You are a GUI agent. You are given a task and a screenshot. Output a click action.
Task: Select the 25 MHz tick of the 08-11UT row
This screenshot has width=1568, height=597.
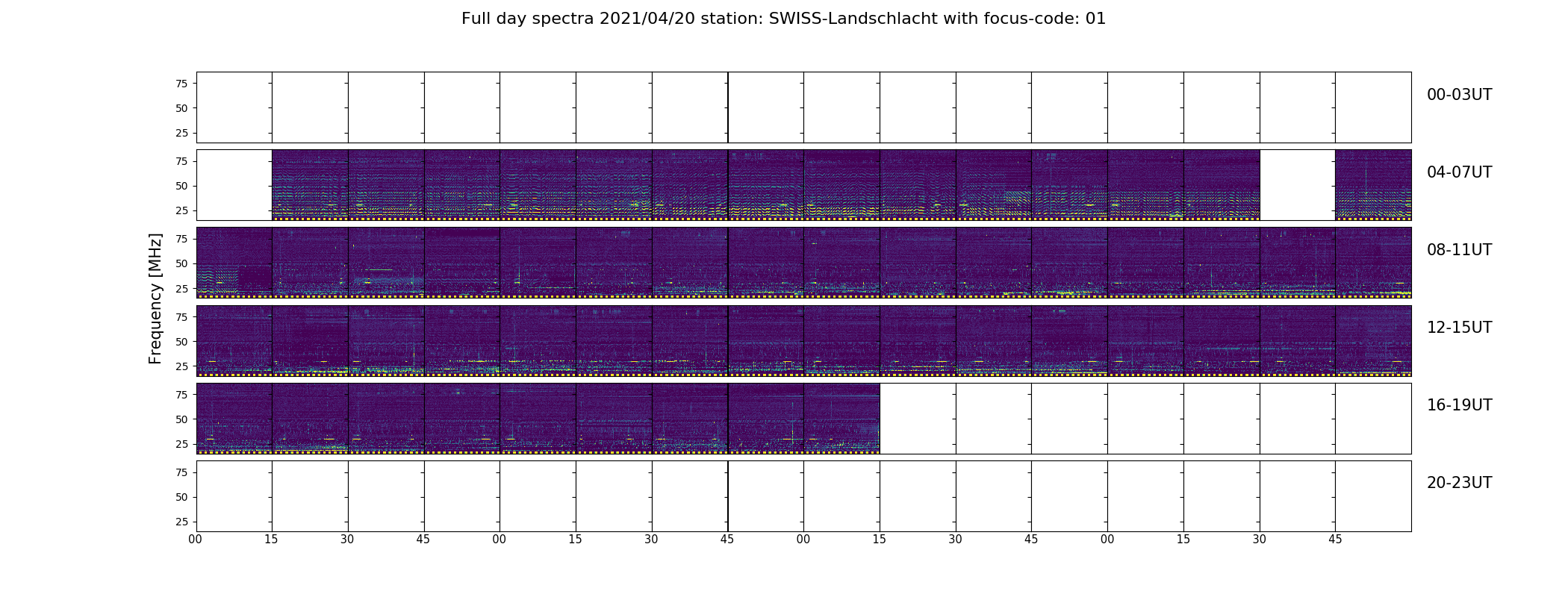pos(181,288)
